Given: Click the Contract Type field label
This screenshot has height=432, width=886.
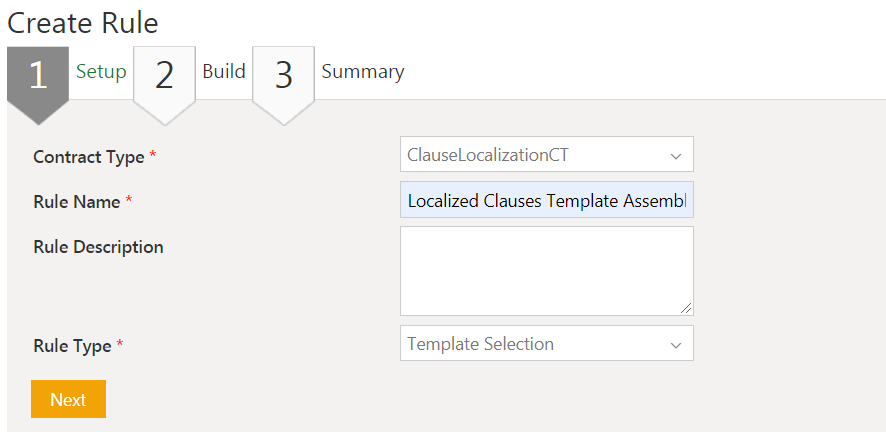Looking at the screenshot, I should pyautogui.click(x=88, y=157).
